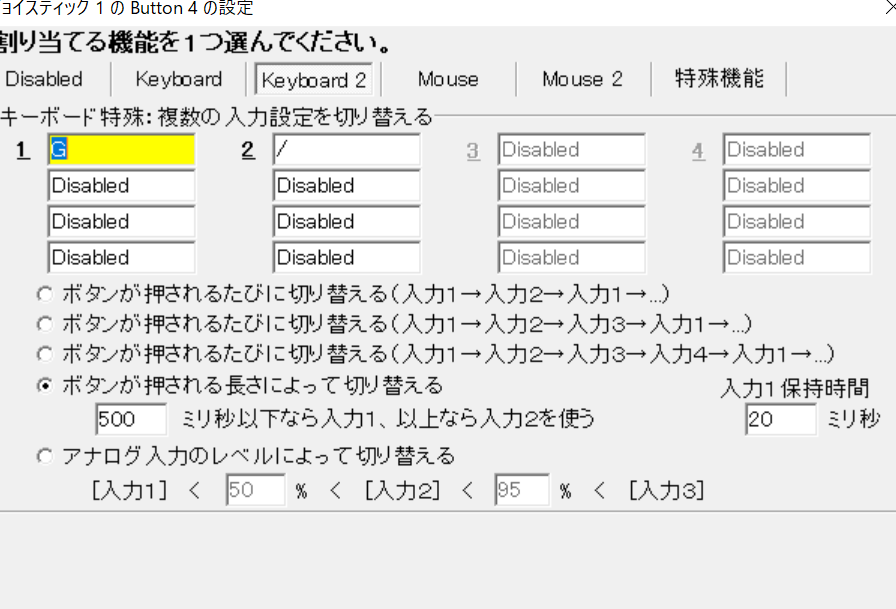Select the option cycling through 入力4
Image resolution: width=896 pixels, height=609 pixels.
click(x=45, y=354)
